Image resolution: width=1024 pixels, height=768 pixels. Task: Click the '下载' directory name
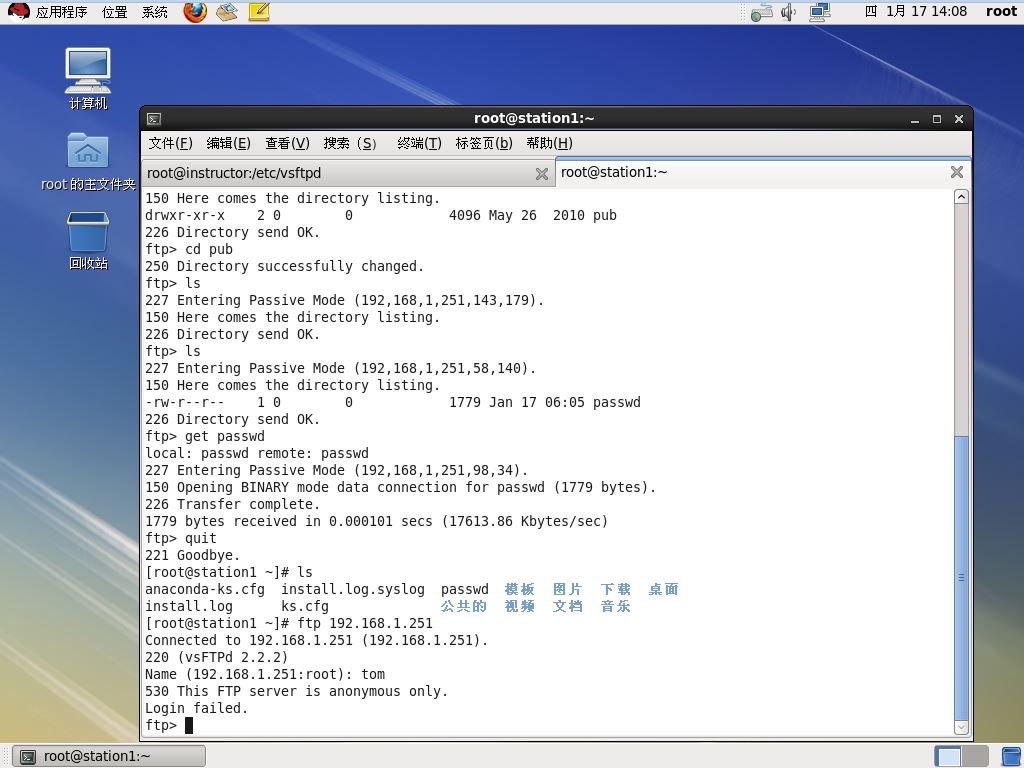click(x=616, y=589)
